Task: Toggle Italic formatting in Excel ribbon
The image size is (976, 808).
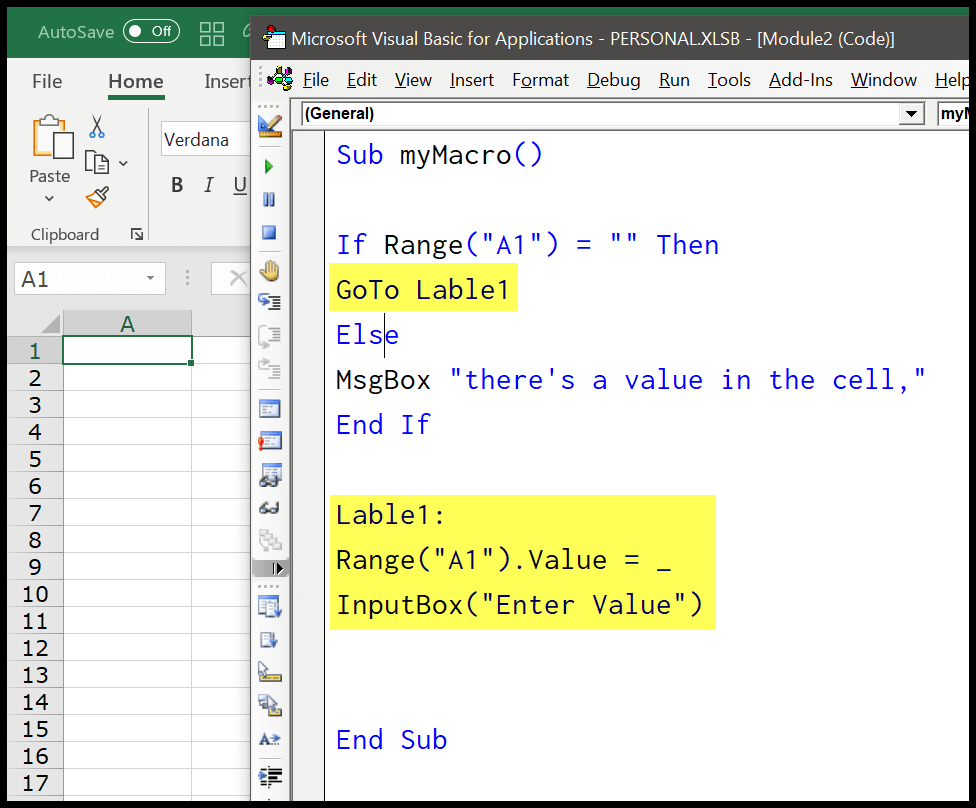Action: pyautogui.click(x=208, y=185)
